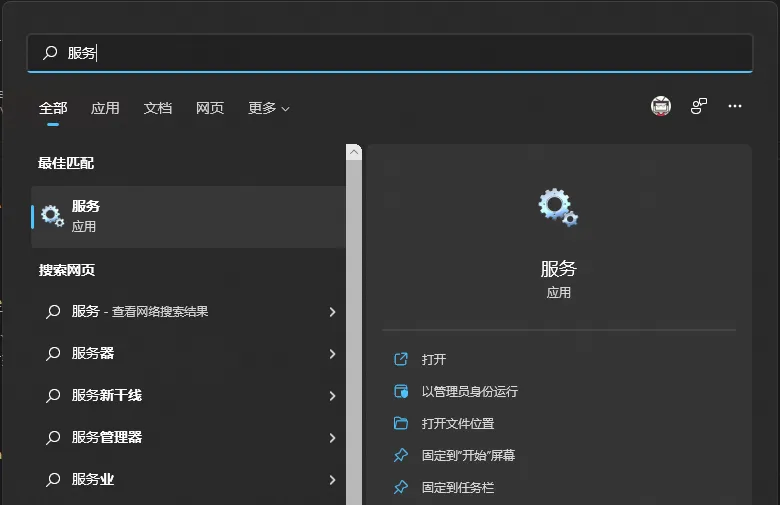
Task: Click the pin icon for 固定到"开始"屏幕
Action: click(x=401, y=455)
